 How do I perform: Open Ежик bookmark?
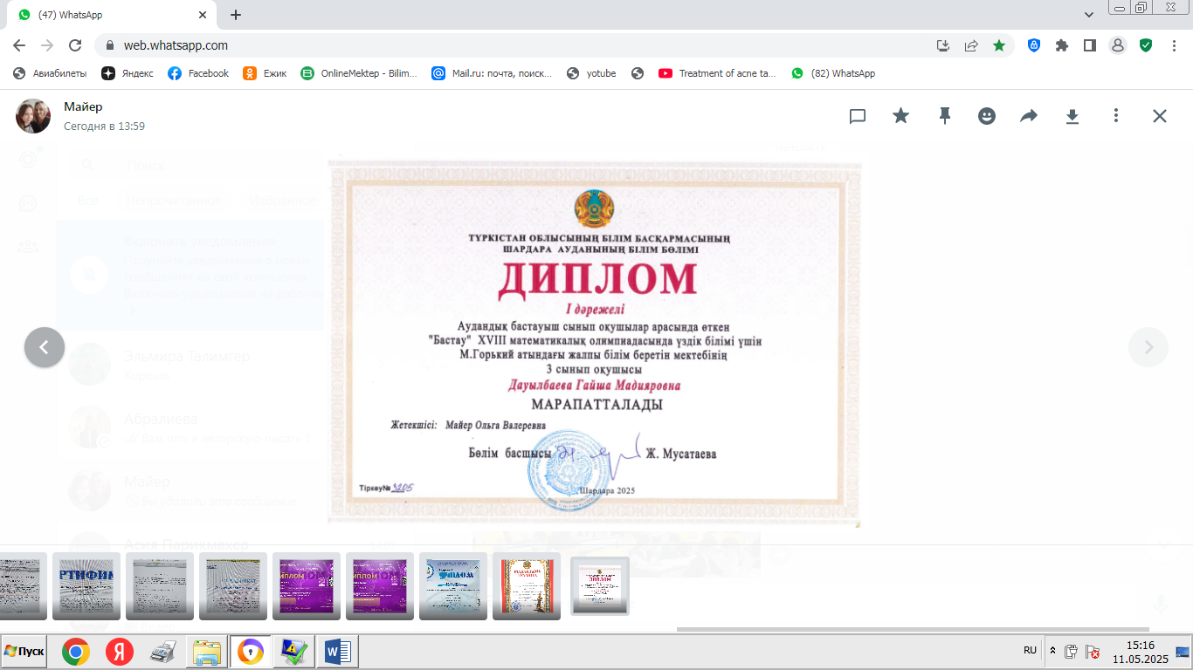pyautogui.click(x=265, y=73)
